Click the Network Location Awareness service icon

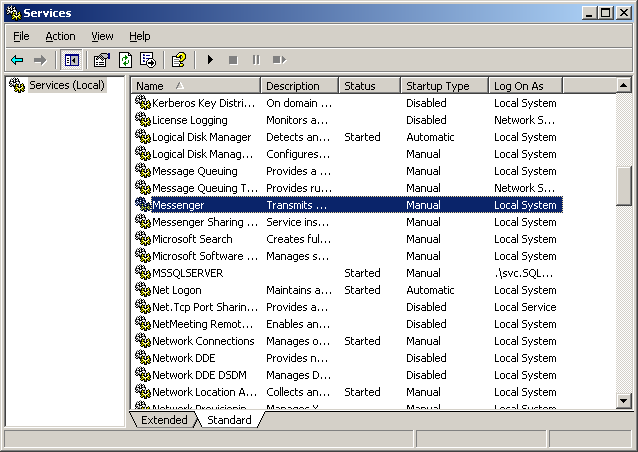[143, 391]
